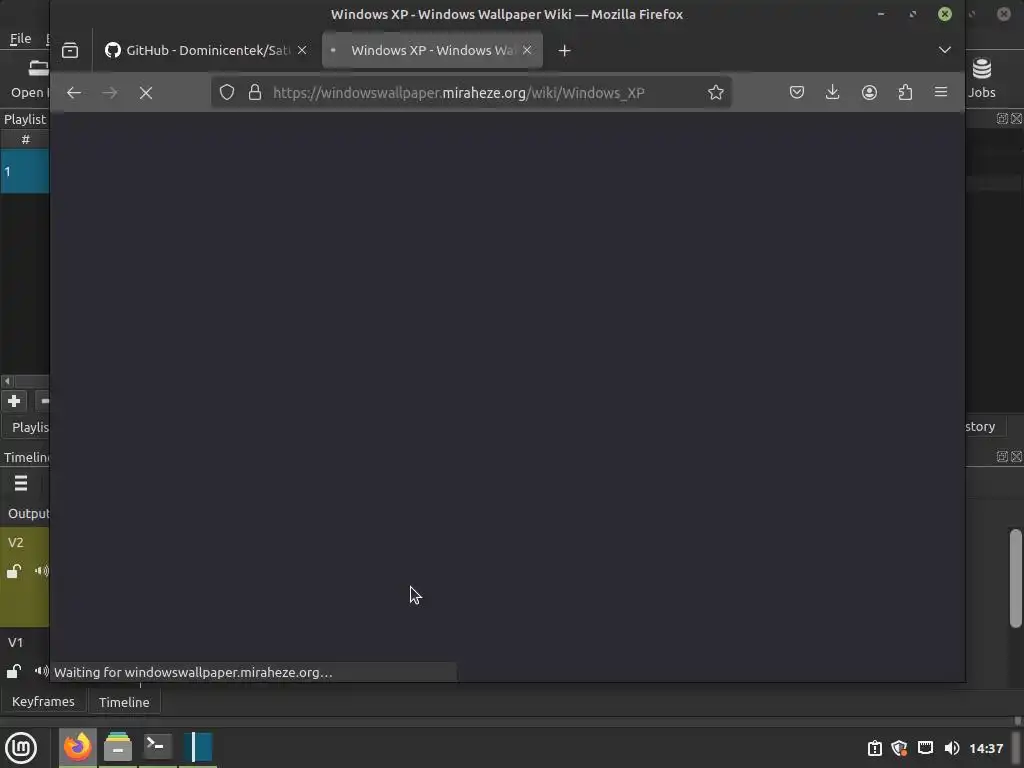The width and height of the screenshot is (1024, 768).
Task: Open the update manager shield tray icon
Action: point(899,748)
